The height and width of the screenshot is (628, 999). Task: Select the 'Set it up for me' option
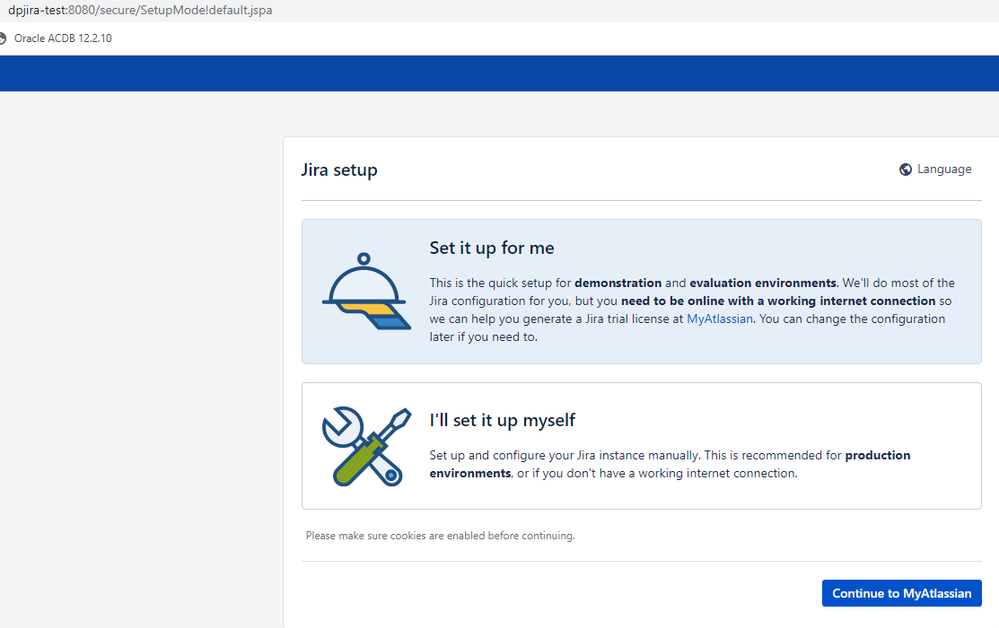[642, 292]
